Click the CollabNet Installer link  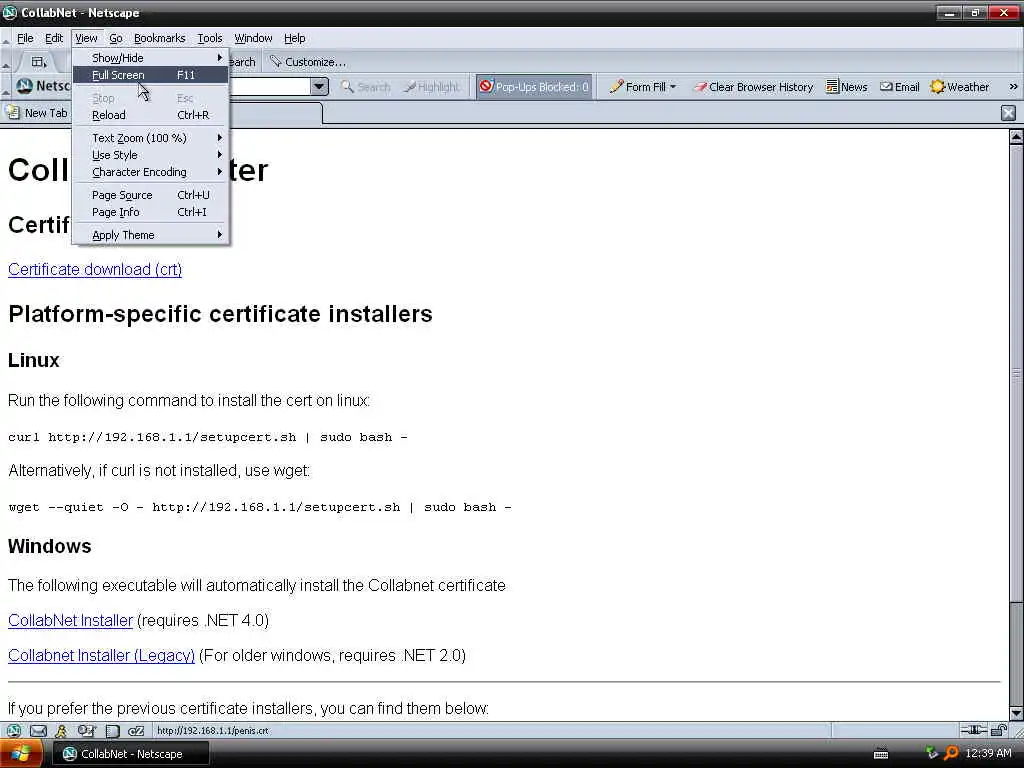(71, 620)
